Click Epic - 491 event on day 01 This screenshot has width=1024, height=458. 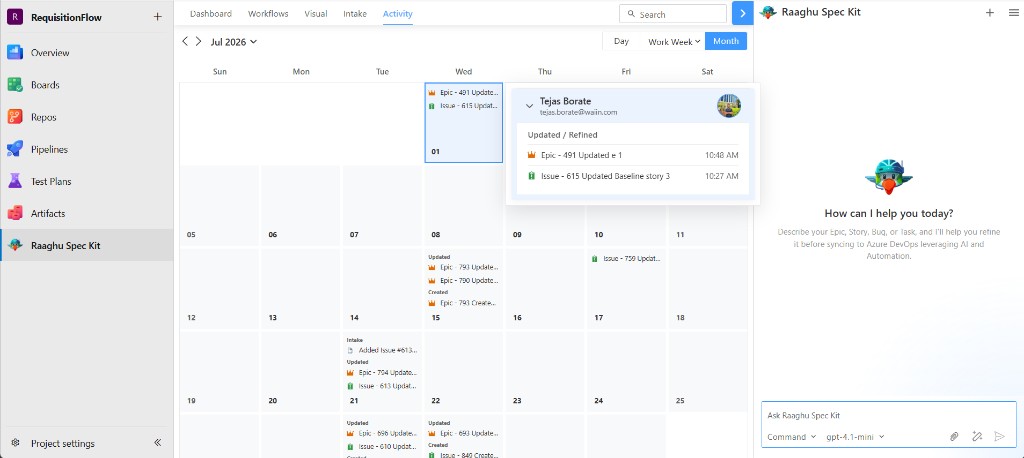464,93
